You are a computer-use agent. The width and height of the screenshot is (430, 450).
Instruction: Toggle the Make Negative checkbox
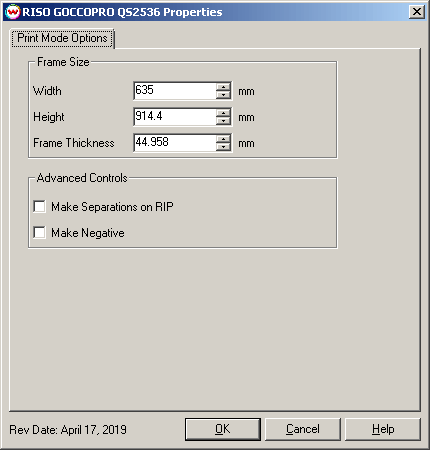[x=39, y=232]
